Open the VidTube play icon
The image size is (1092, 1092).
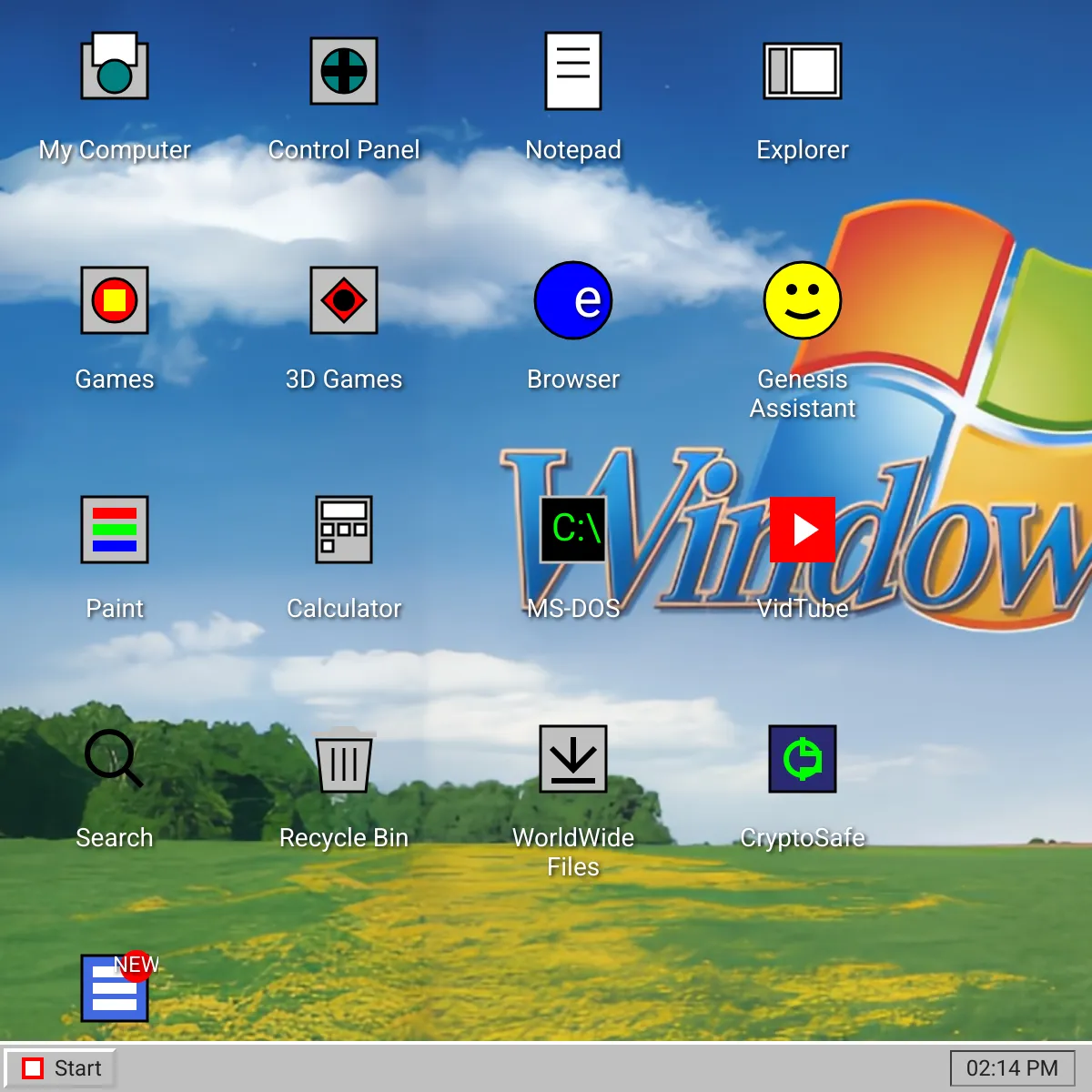coord(803,530)
